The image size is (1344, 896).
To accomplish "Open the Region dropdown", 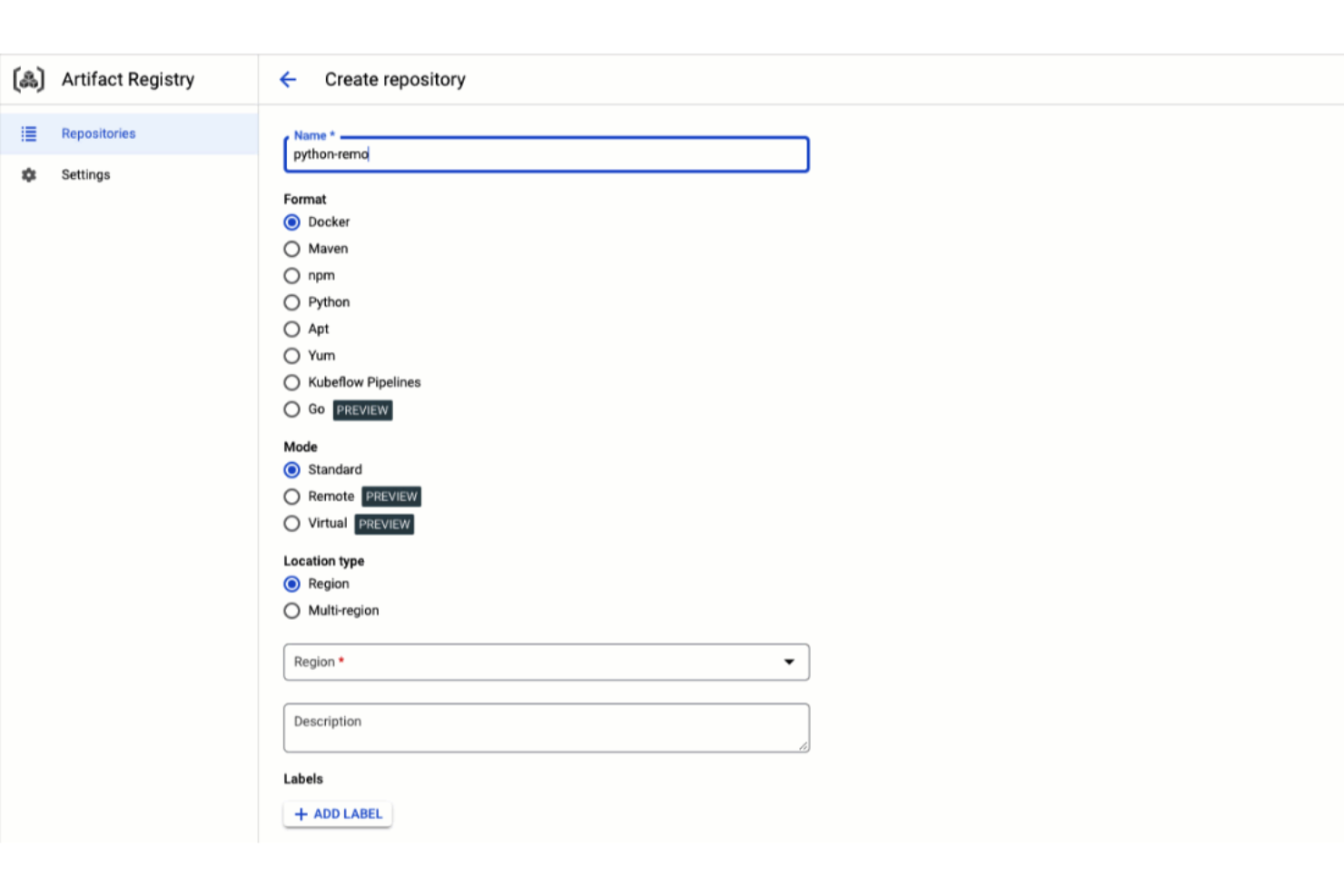I will [546, 662].
